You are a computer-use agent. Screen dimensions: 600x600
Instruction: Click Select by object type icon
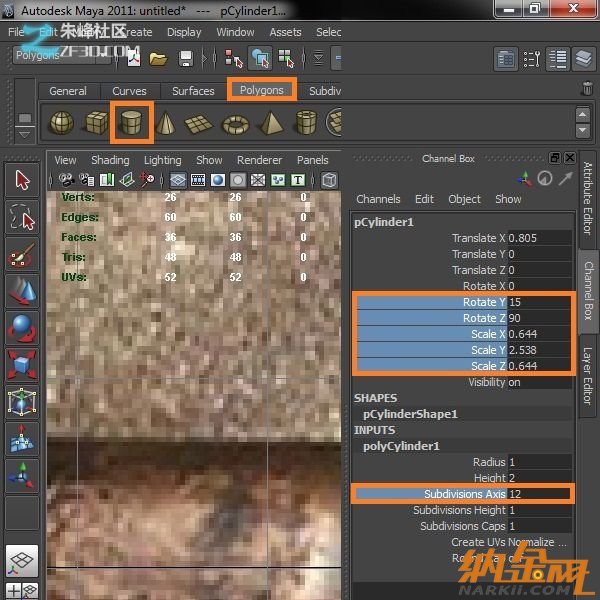click(x=260, y=58)
